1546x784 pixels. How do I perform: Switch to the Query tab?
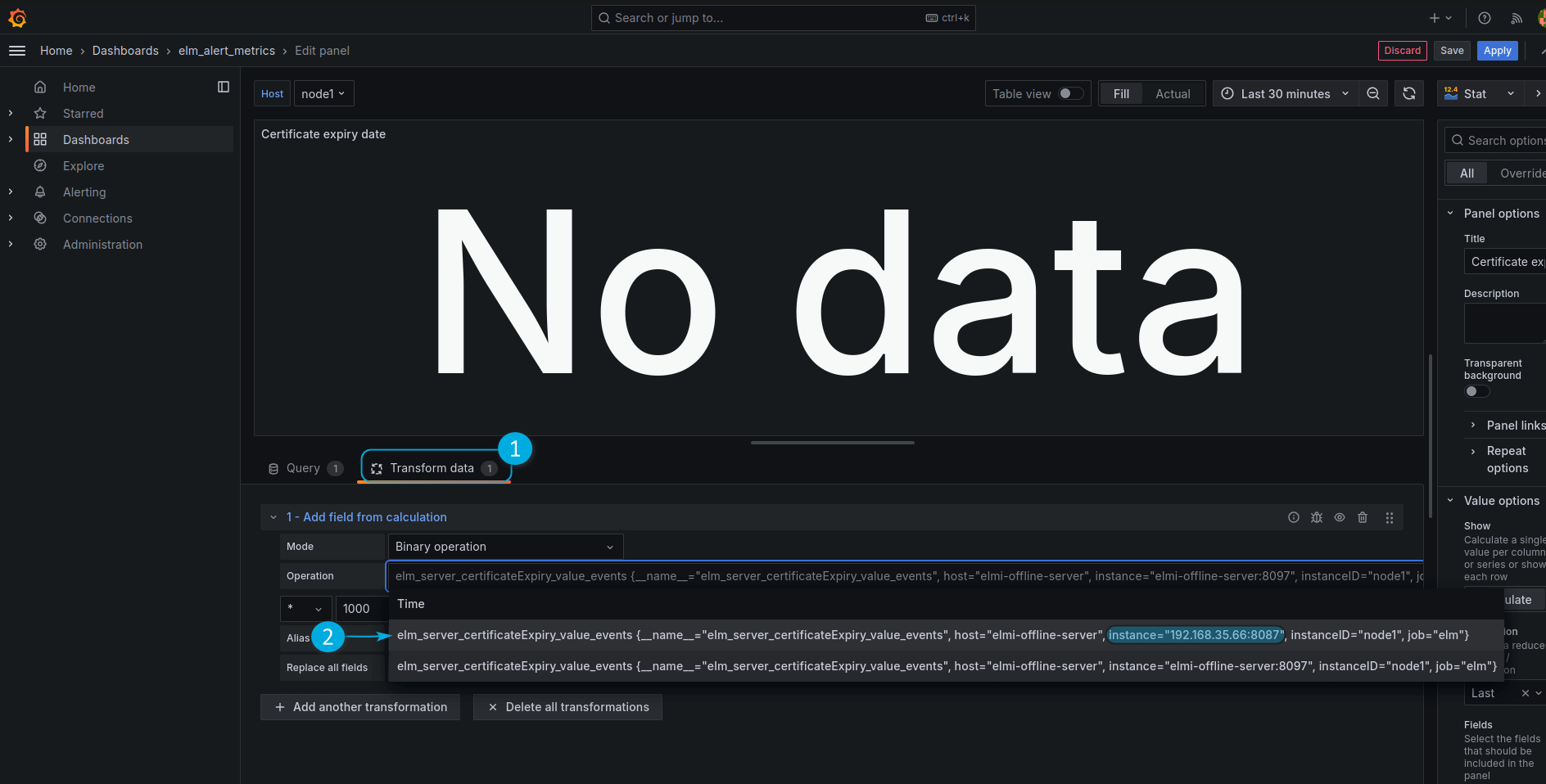click(304, 468)
